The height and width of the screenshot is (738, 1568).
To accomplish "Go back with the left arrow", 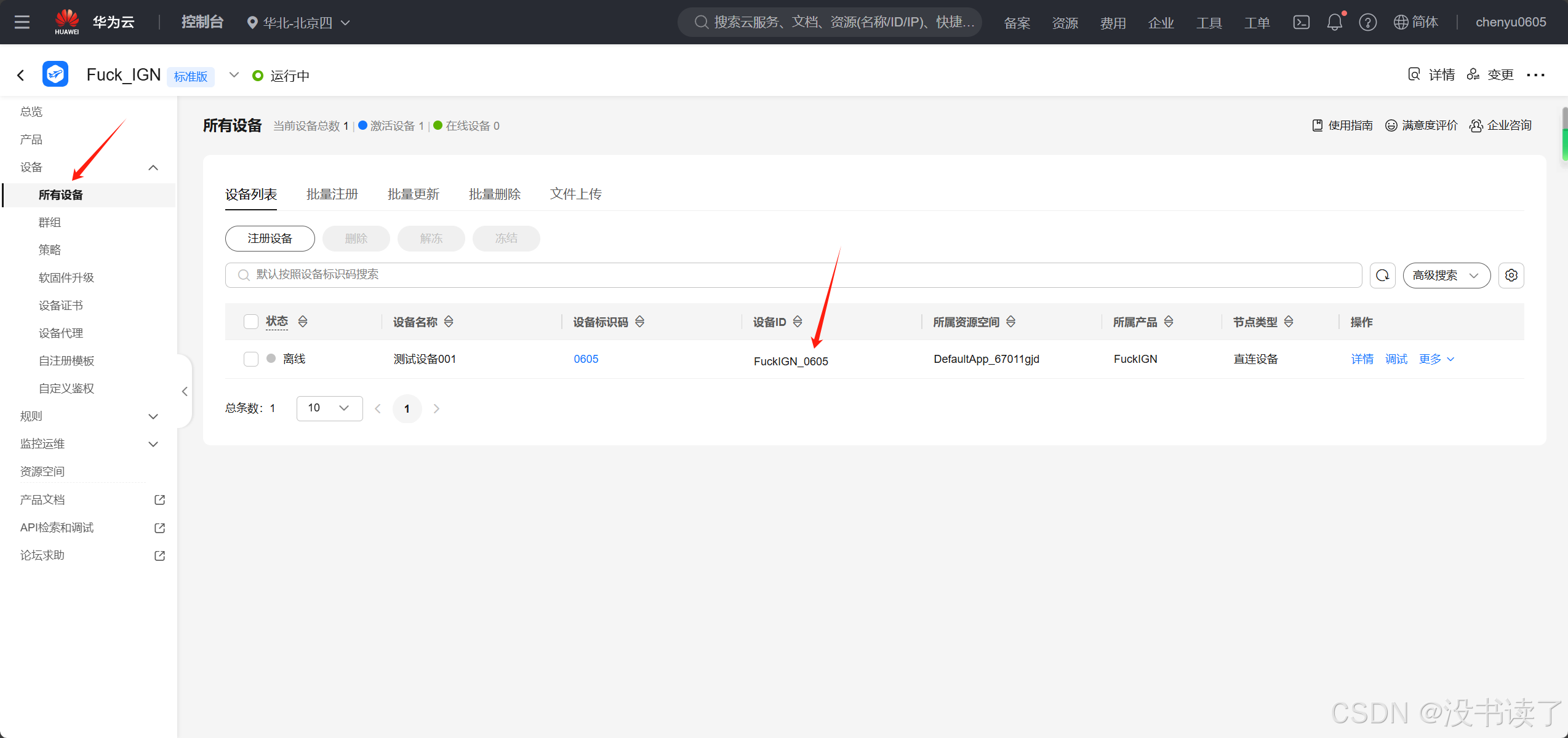I will (21, 76).
